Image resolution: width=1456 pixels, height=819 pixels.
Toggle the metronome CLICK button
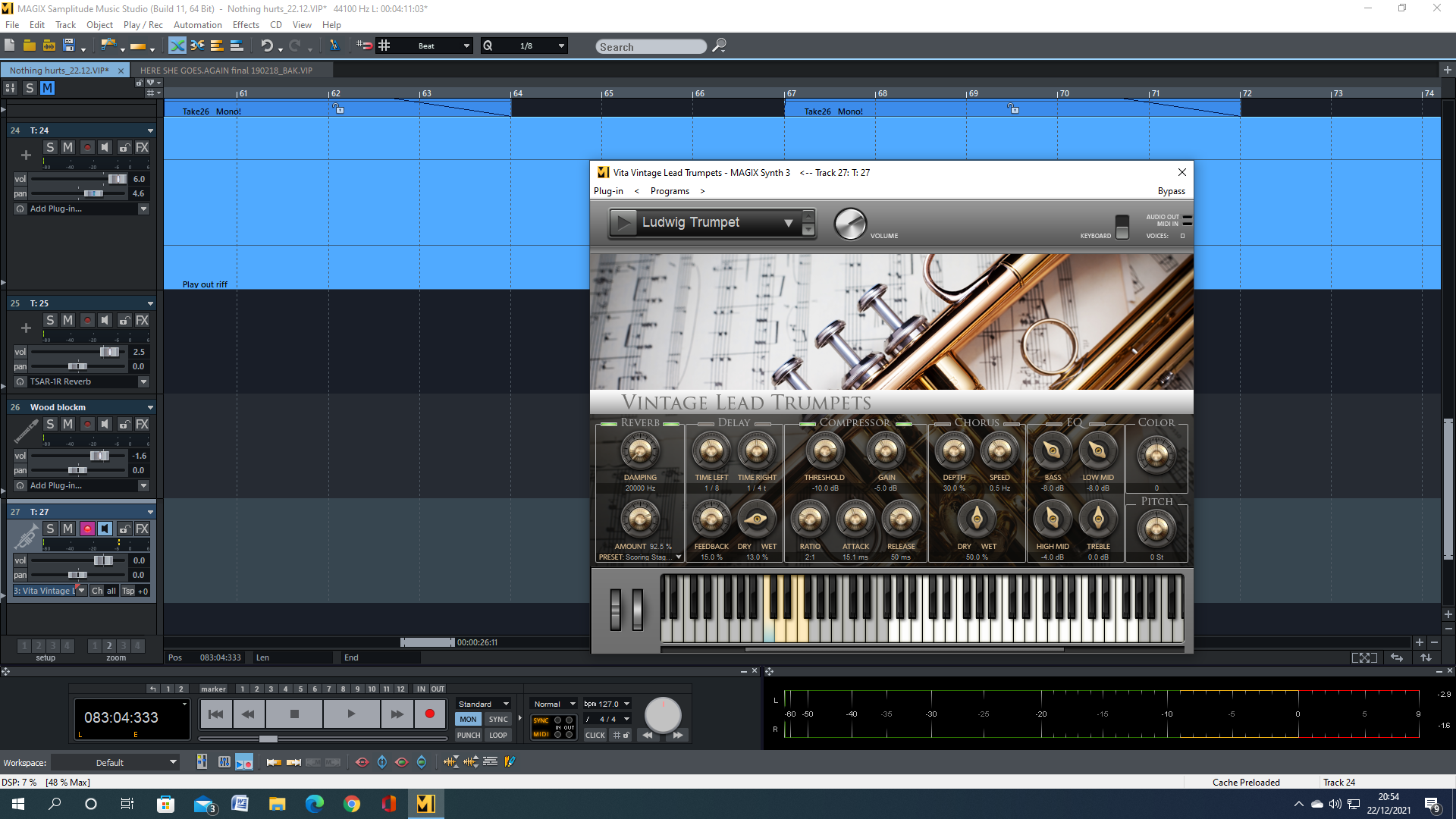(595, 735)
